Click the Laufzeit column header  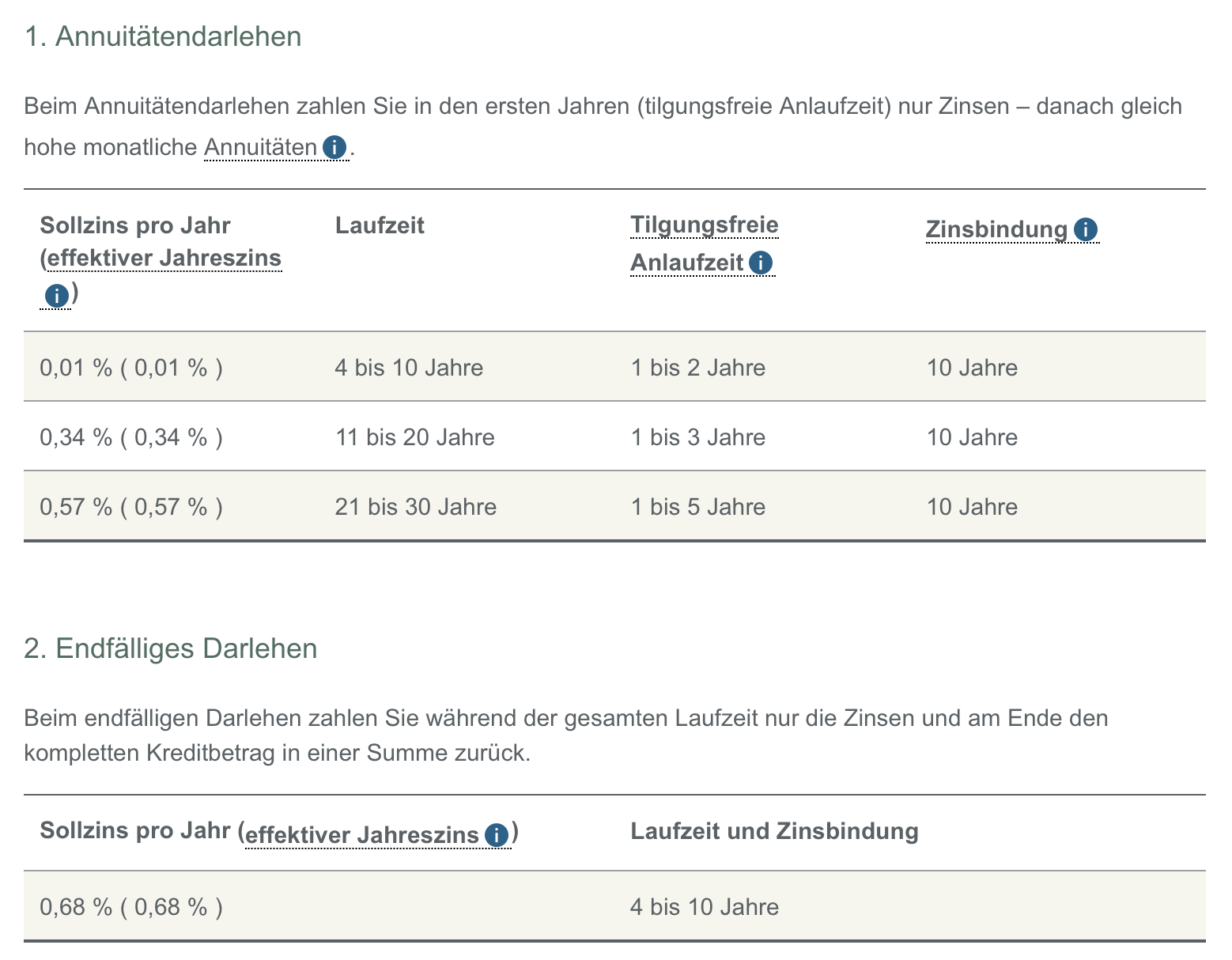[x=380, y=225]
